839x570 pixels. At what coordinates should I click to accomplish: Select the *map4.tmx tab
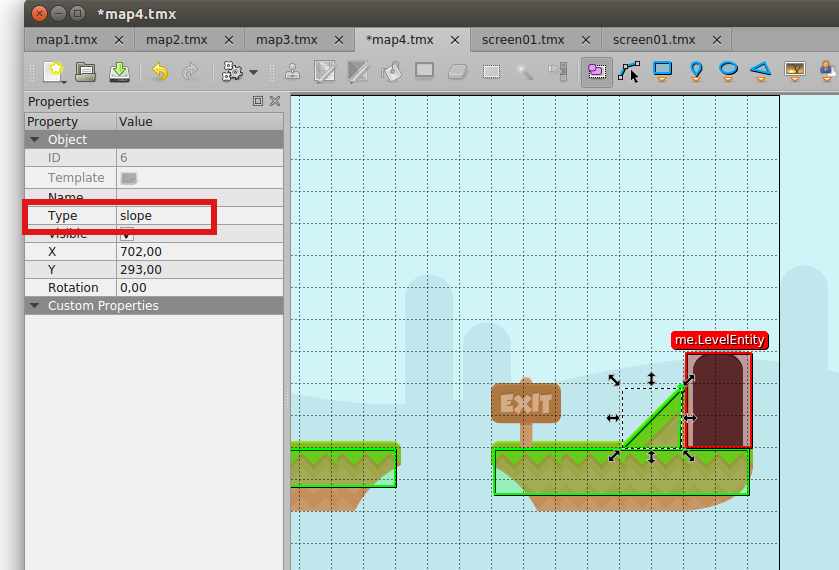click(400, 40)
